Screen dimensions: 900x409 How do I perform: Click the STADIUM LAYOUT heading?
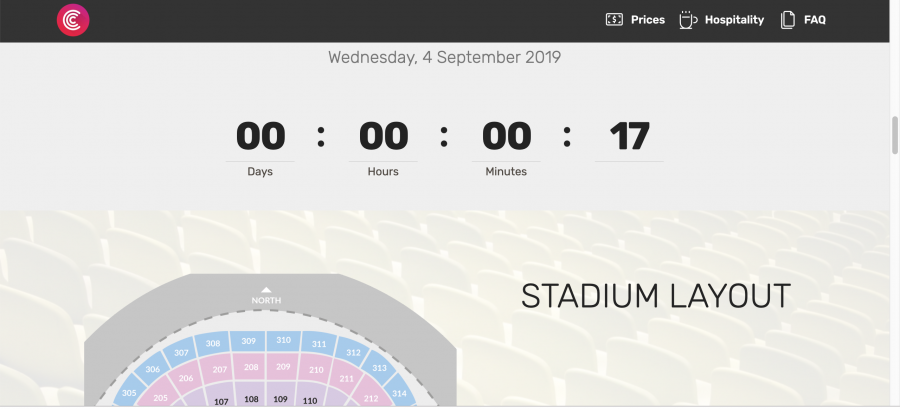[656, 296]
